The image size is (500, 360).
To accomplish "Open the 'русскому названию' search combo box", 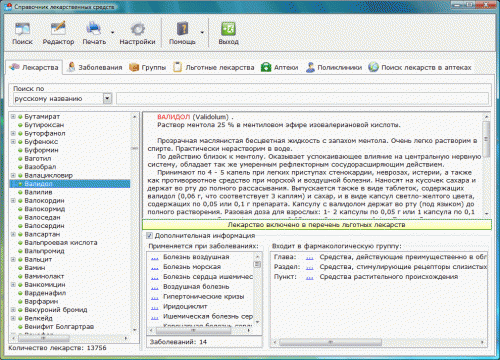I will 62,99.
